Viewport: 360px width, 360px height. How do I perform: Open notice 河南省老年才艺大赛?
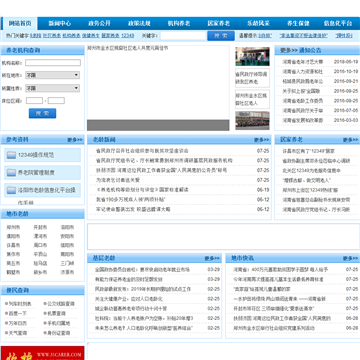[x=303, y=62]
